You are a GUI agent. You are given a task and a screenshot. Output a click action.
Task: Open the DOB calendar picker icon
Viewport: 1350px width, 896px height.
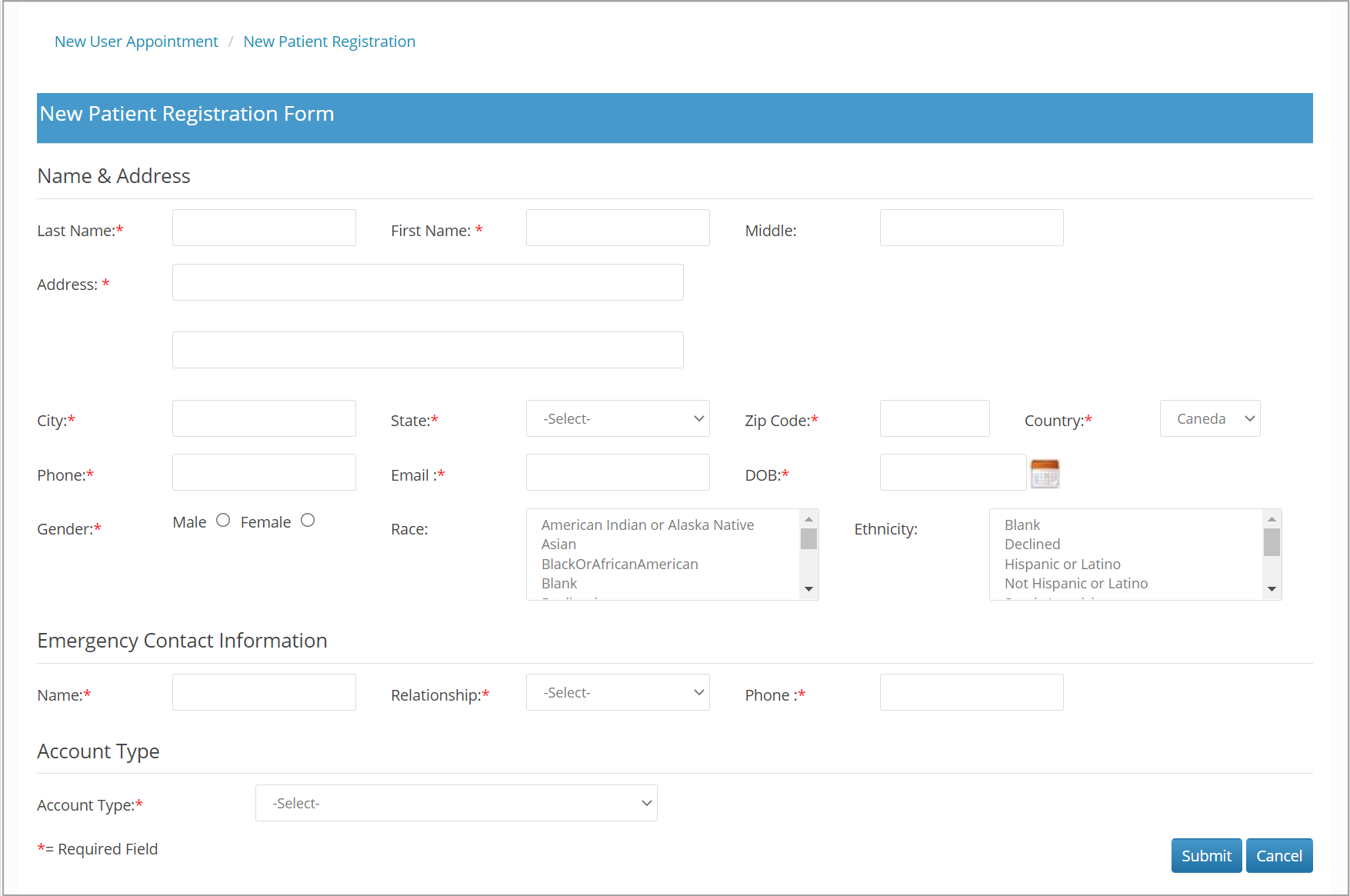(x=1045, y=473)
